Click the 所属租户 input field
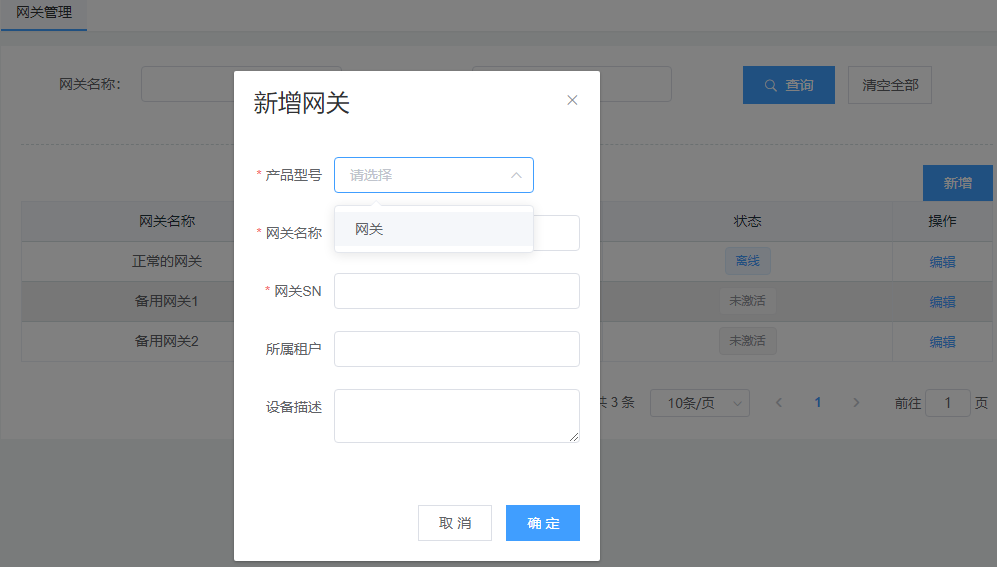 [456, 349]
